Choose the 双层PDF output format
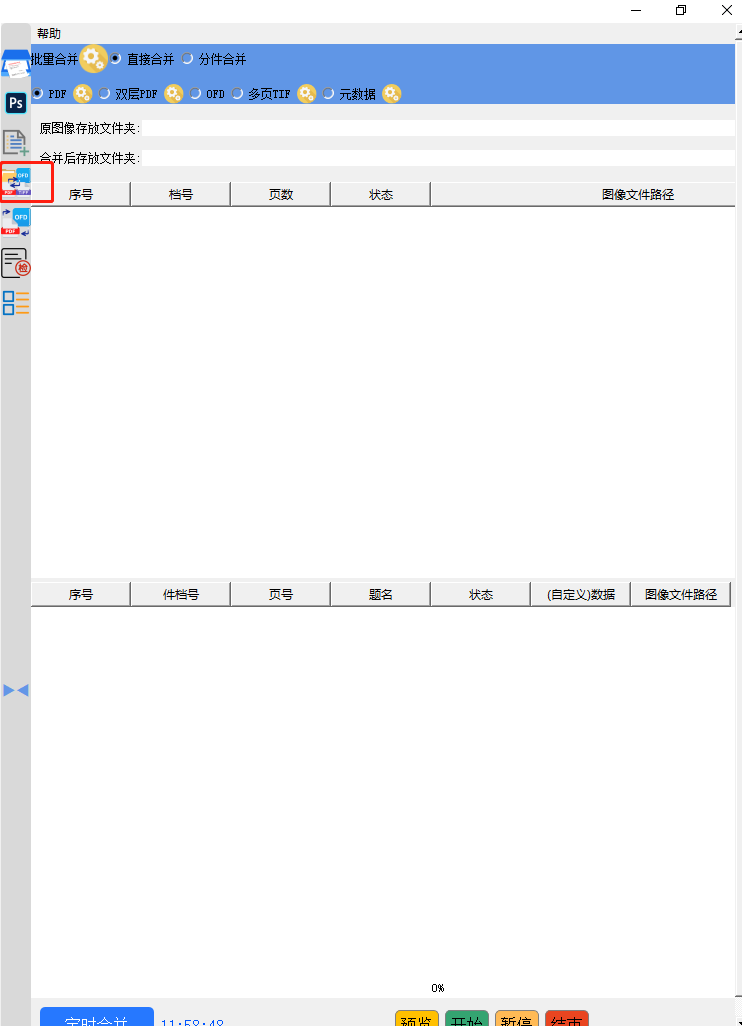The width and height of the screenshot is (742, 1026). (104, 94)
